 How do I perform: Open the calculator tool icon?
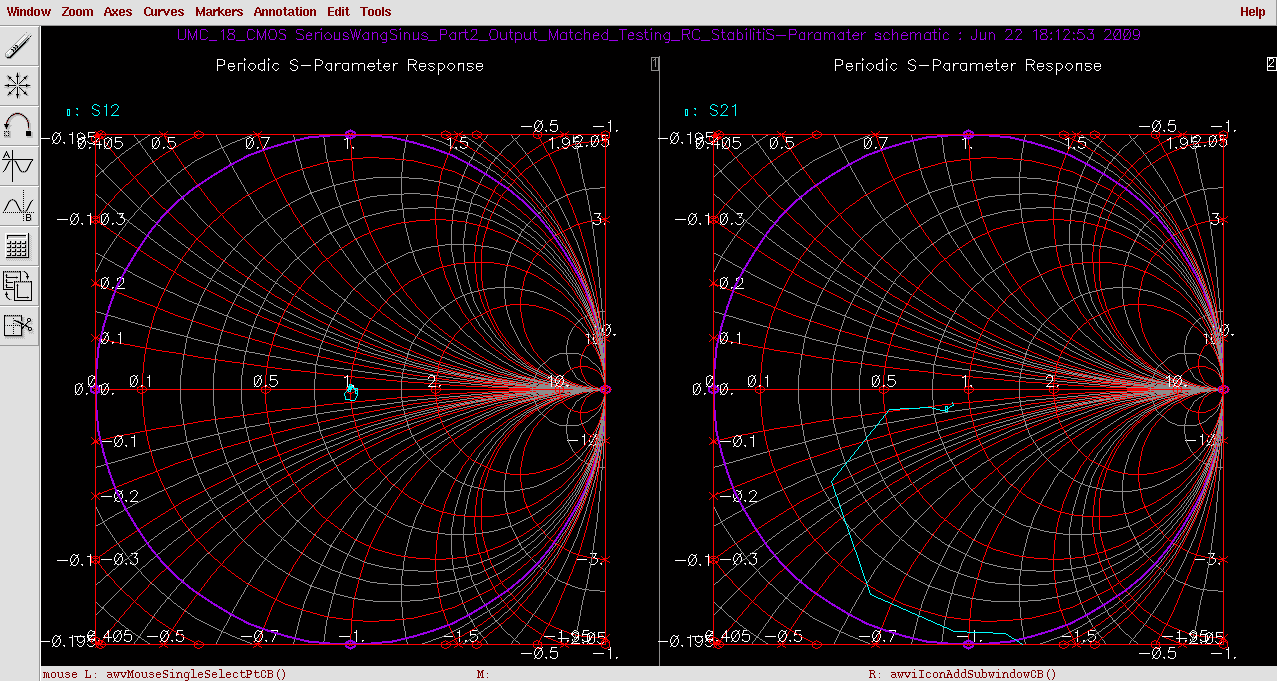(x=18, y=246)
